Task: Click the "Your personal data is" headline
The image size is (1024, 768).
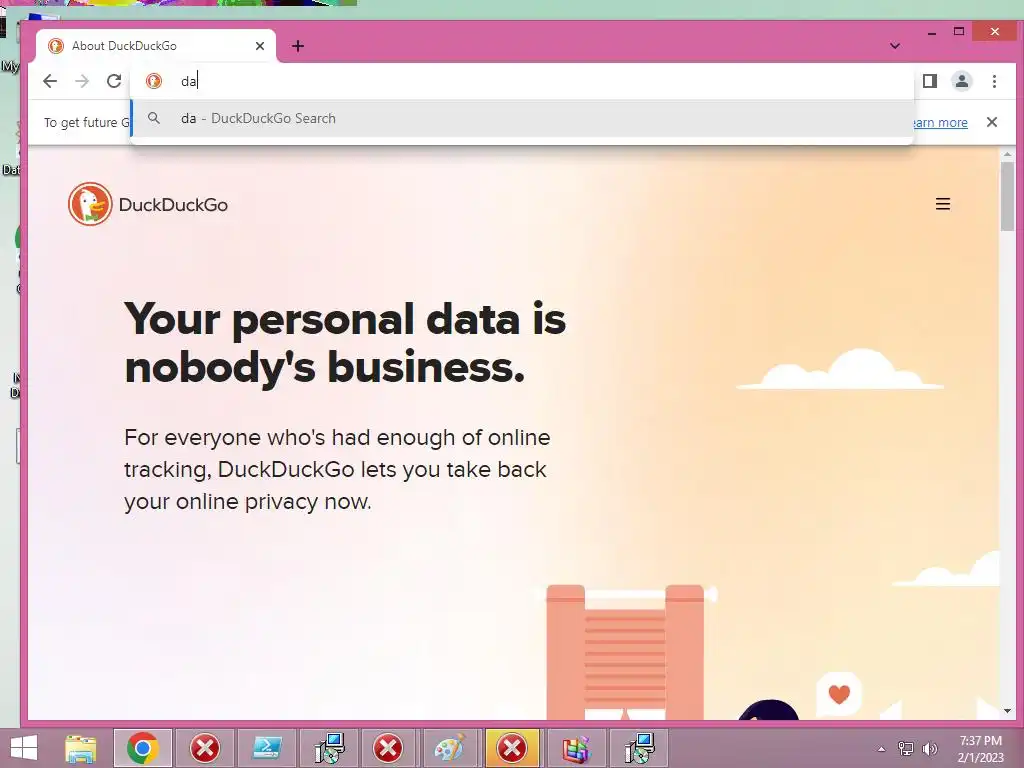Action: click(x=345, y=319)
